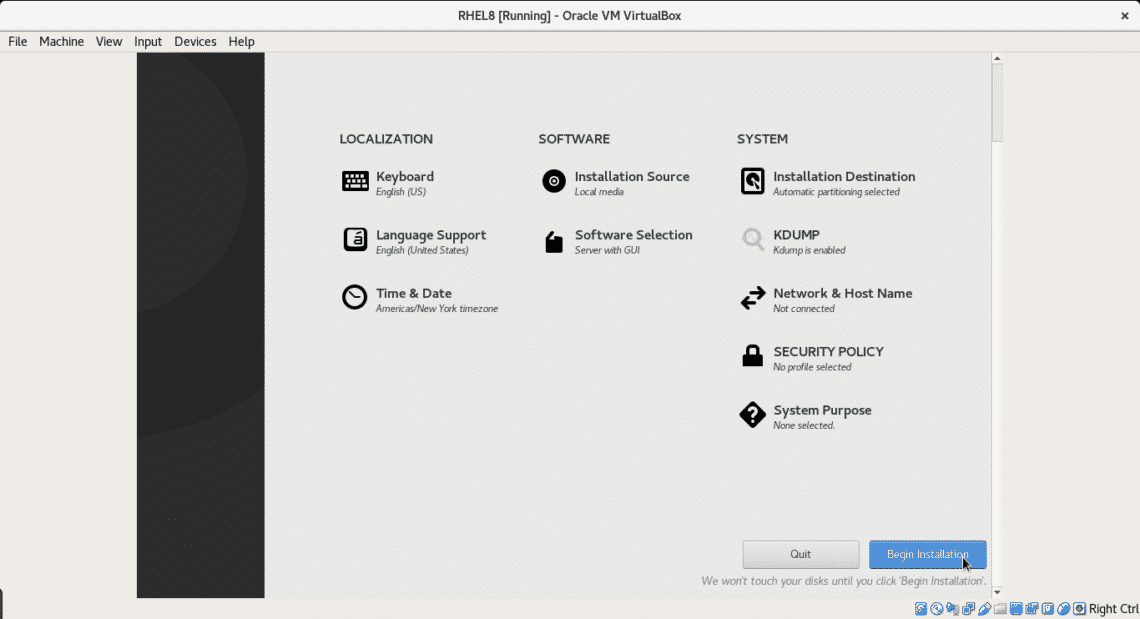Click the Begin Installation button
The image size is (1140, 619).
928,554
